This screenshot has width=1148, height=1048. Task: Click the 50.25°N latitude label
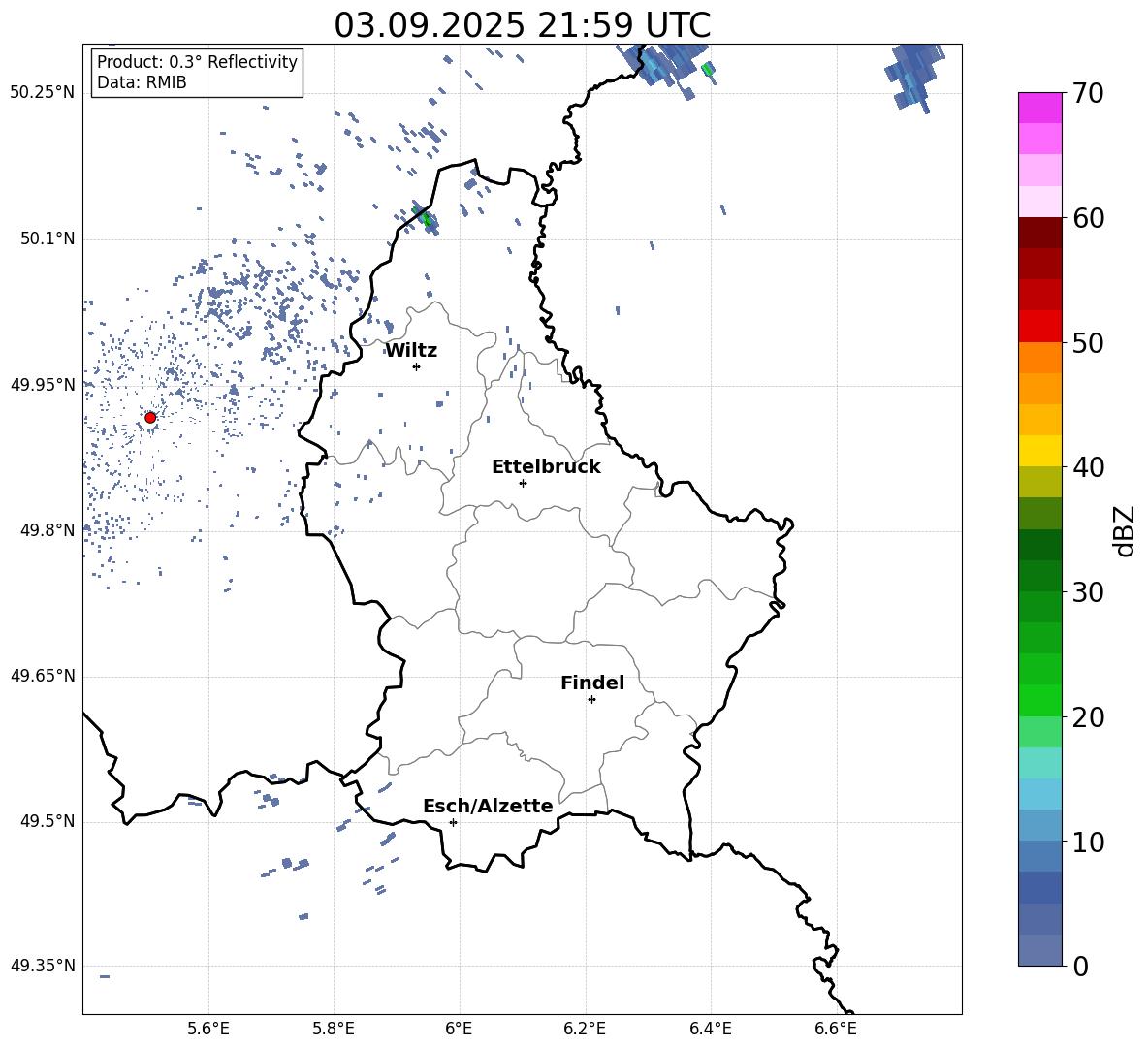pos(43,93)
